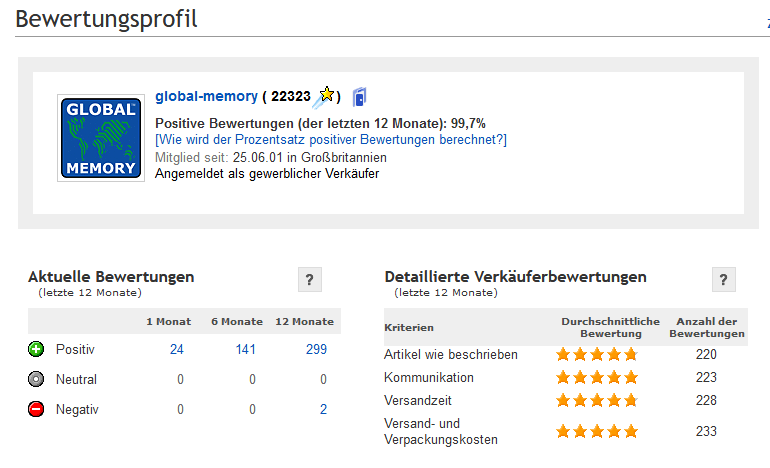Click the Artikel wie beschrieben star rating
This screenshot has width=770, height=468.
tap(597, 354)
